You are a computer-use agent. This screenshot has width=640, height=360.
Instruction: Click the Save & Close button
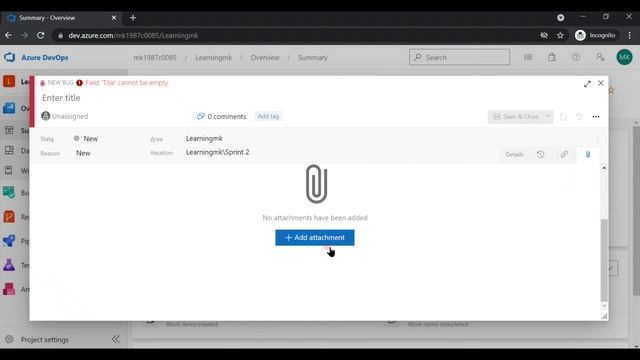(516, 117)
